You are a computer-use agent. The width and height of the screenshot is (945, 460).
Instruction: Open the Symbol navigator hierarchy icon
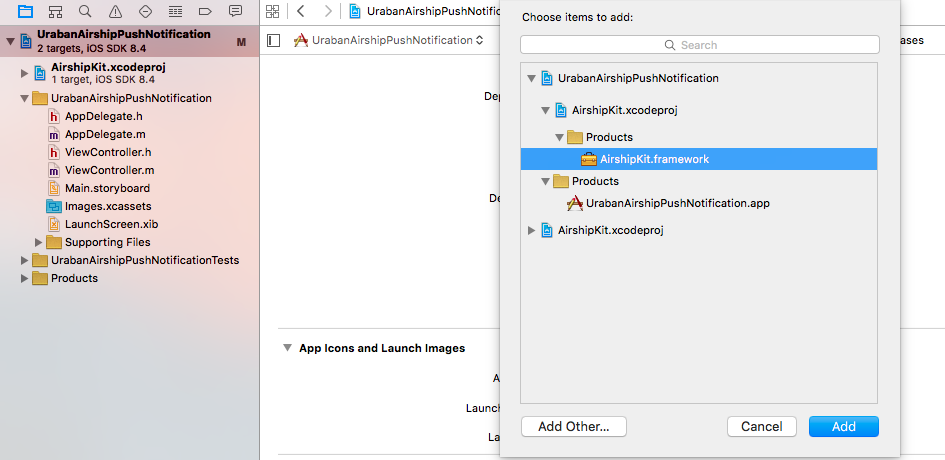click(x=55, y=11)
